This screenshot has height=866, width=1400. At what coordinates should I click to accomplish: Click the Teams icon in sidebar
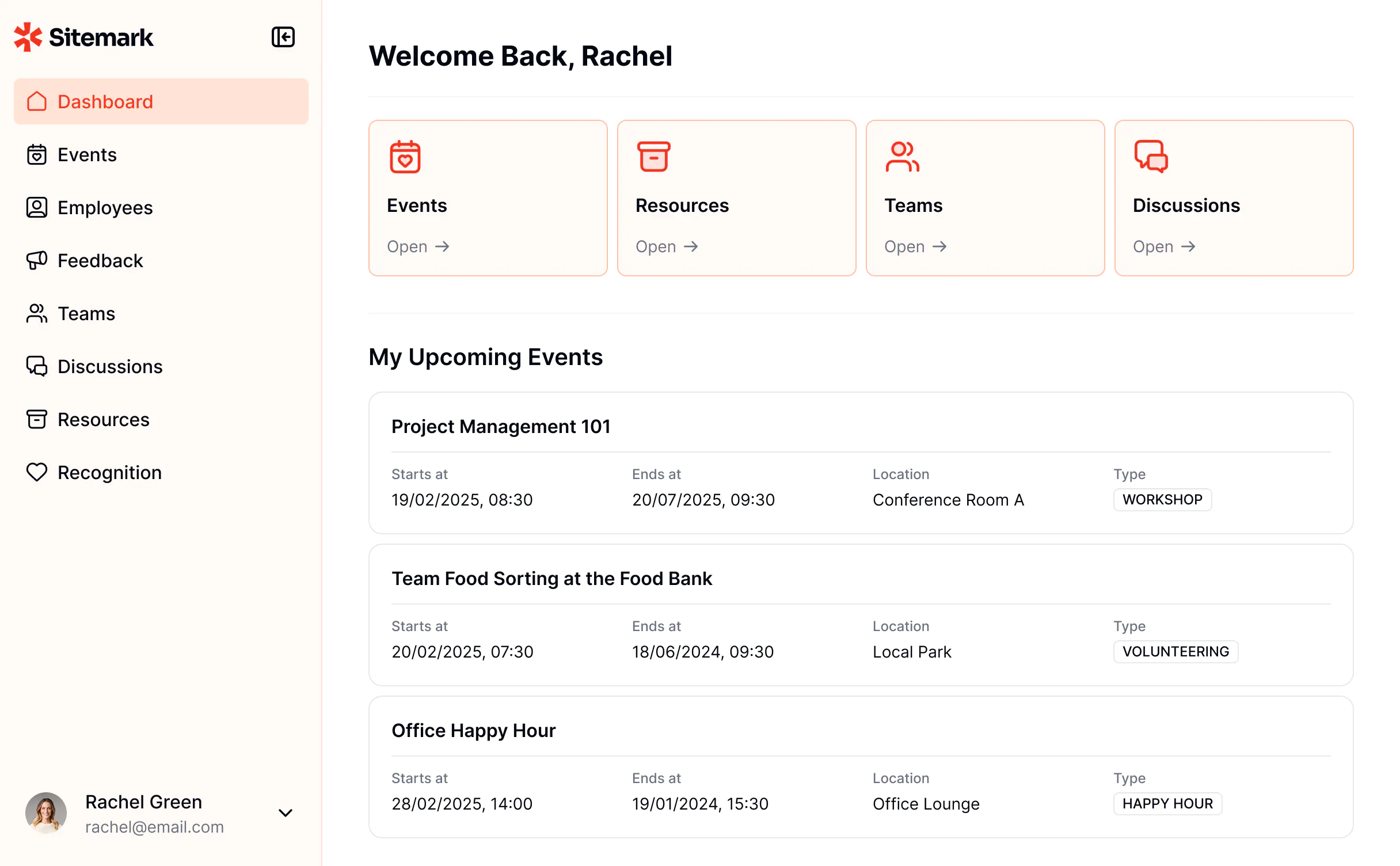point(37,313)
